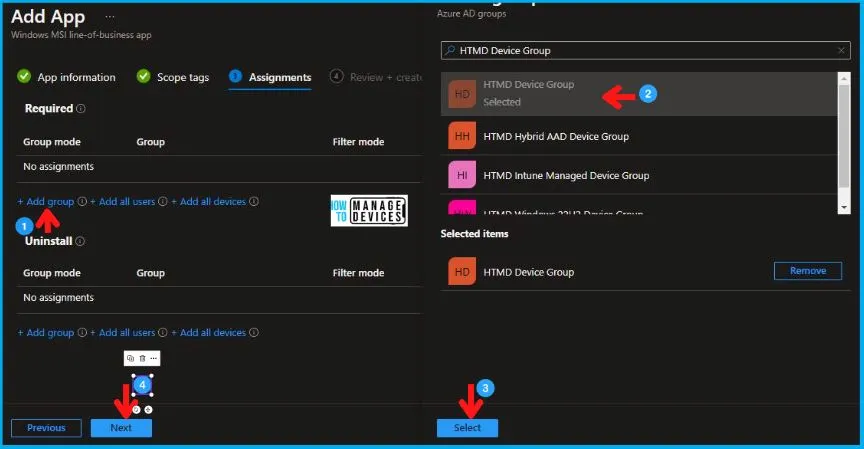Click the App information step checkmark icon
This screenshot has width=864, height=449.
pos(24,76)
